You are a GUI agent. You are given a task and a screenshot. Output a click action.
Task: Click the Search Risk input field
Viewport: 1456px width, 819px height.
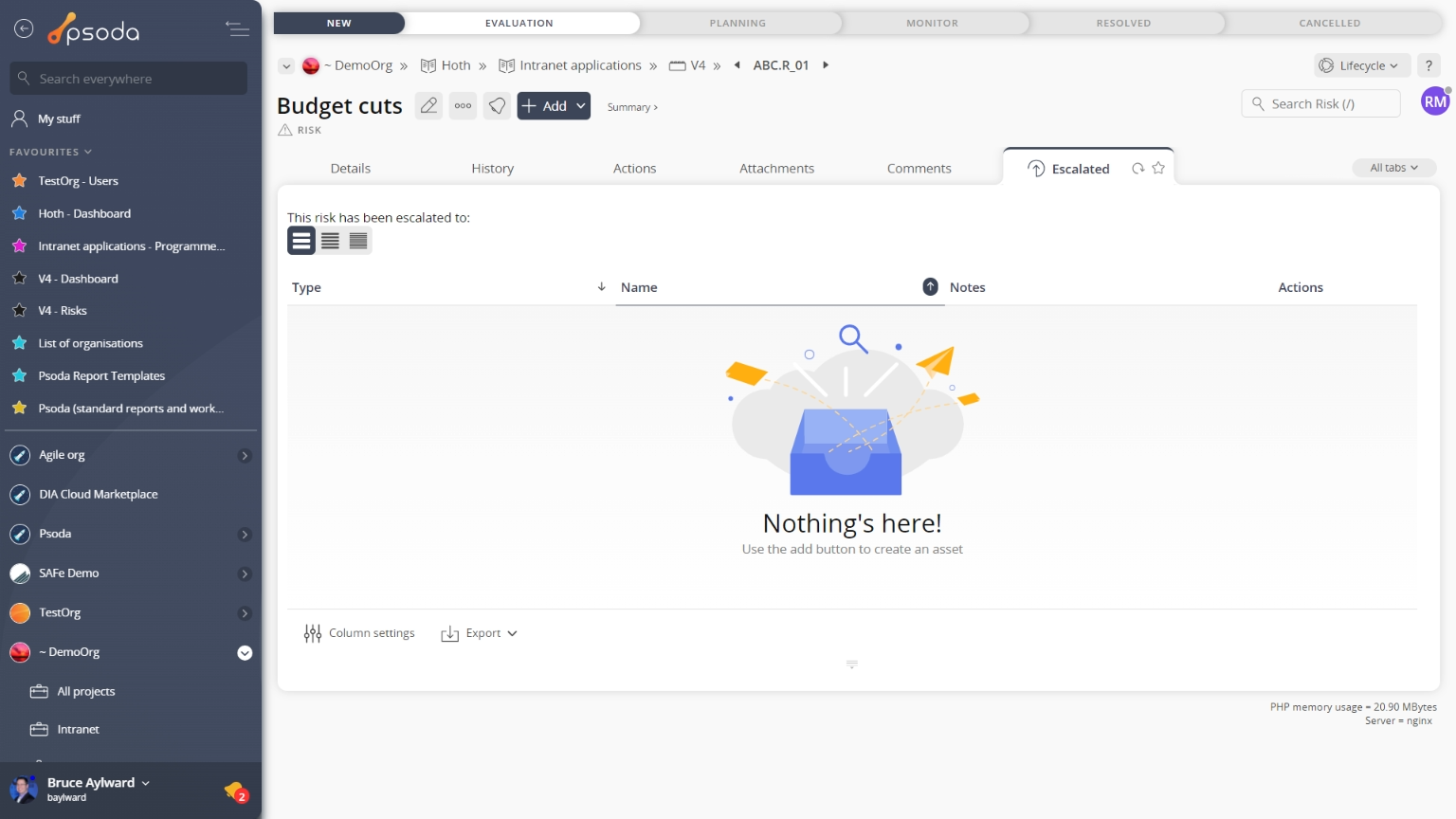(1327, 104)
